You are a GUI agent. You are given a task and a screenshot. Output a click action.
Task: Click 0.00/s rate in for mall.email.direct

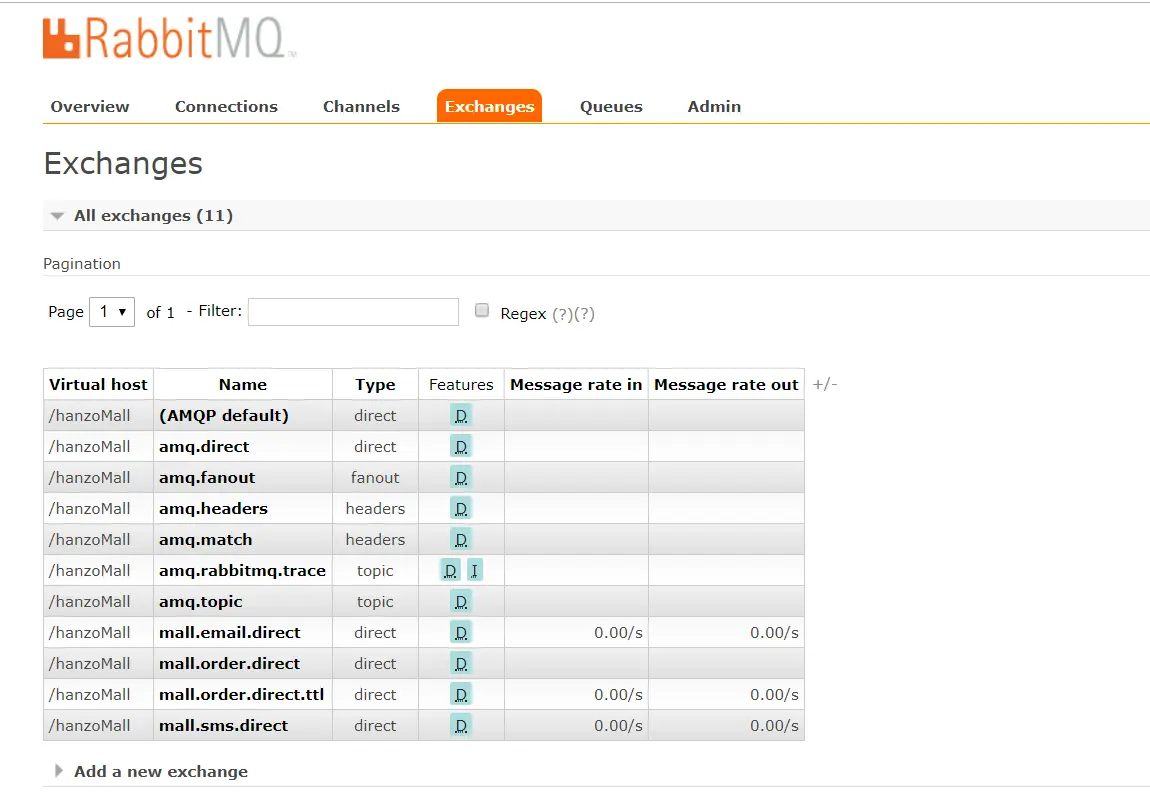[x=618, y=633]
